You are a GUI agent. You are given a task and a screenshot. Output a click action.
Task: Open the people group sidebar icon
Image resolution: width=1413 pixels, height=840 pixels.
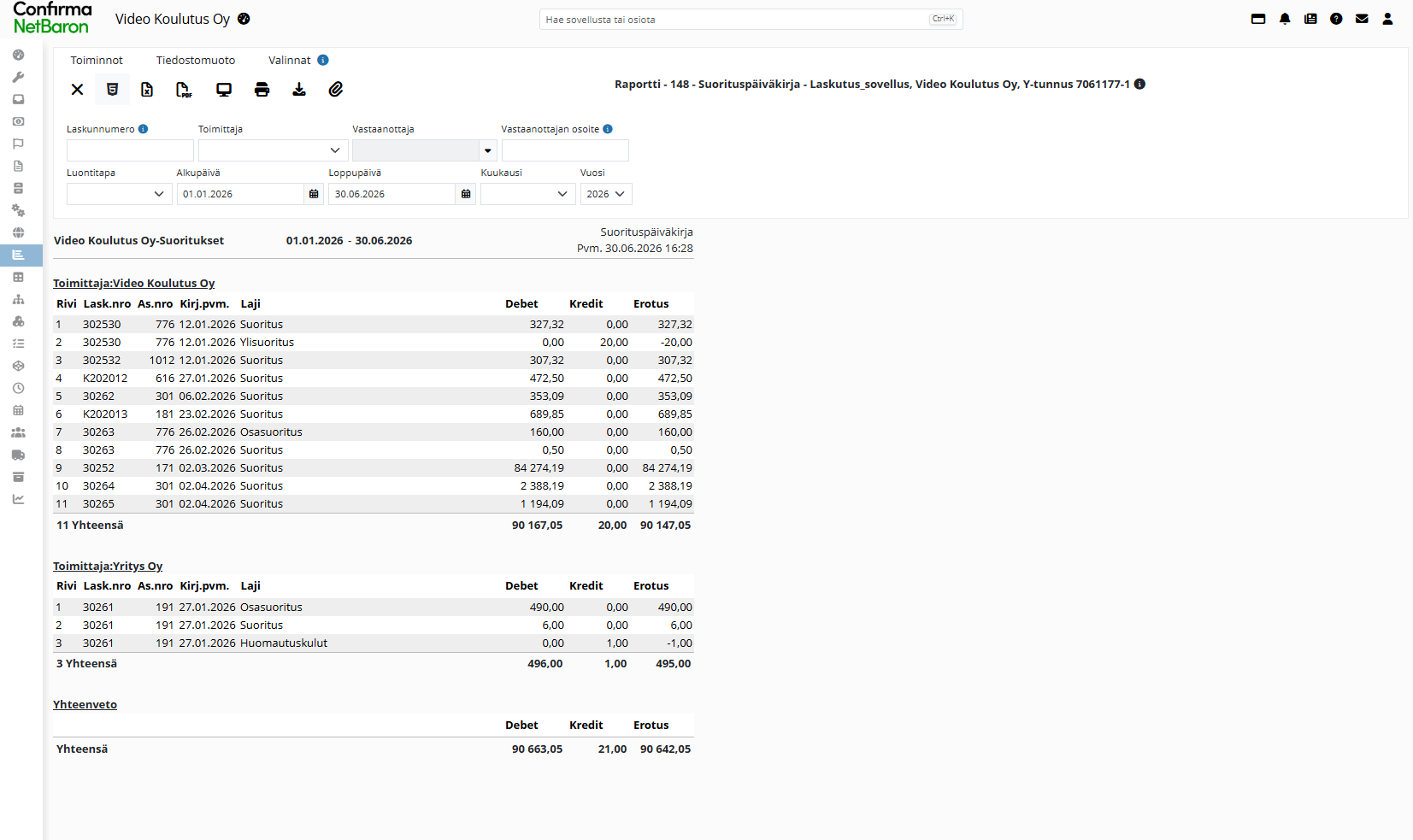[18, 432]
